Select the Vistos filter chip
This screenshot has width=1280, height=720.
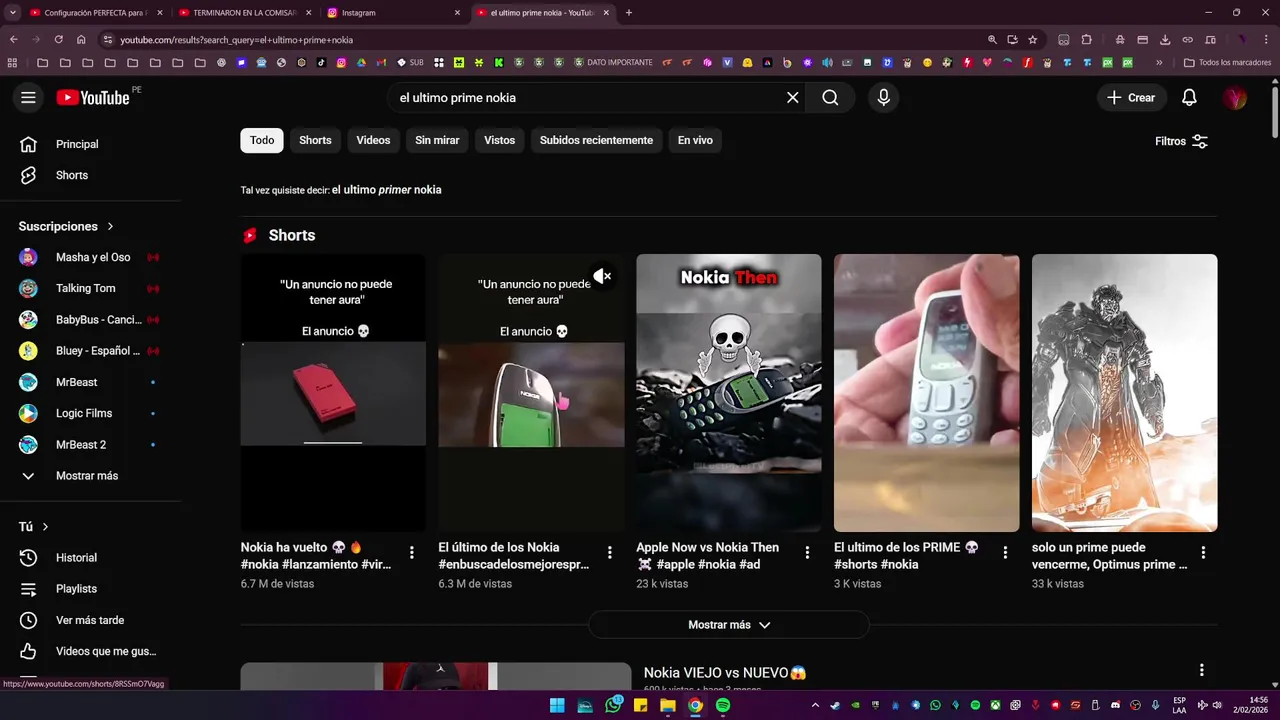[x=499, y=141]
